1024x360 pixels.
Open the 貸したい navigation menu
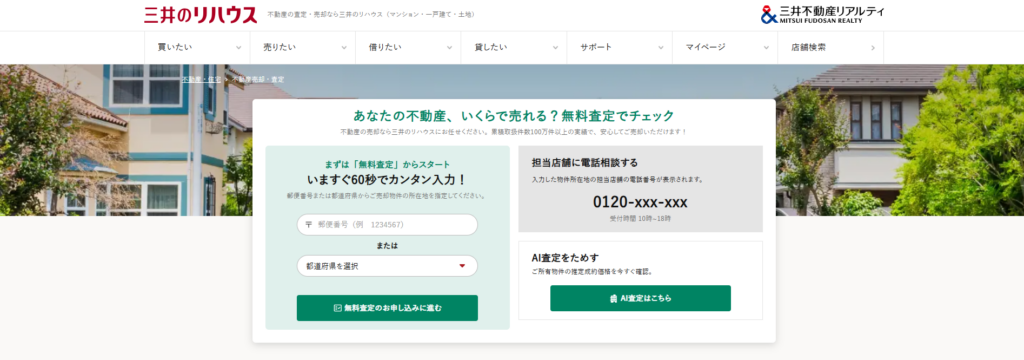click(x=514, y=48)
